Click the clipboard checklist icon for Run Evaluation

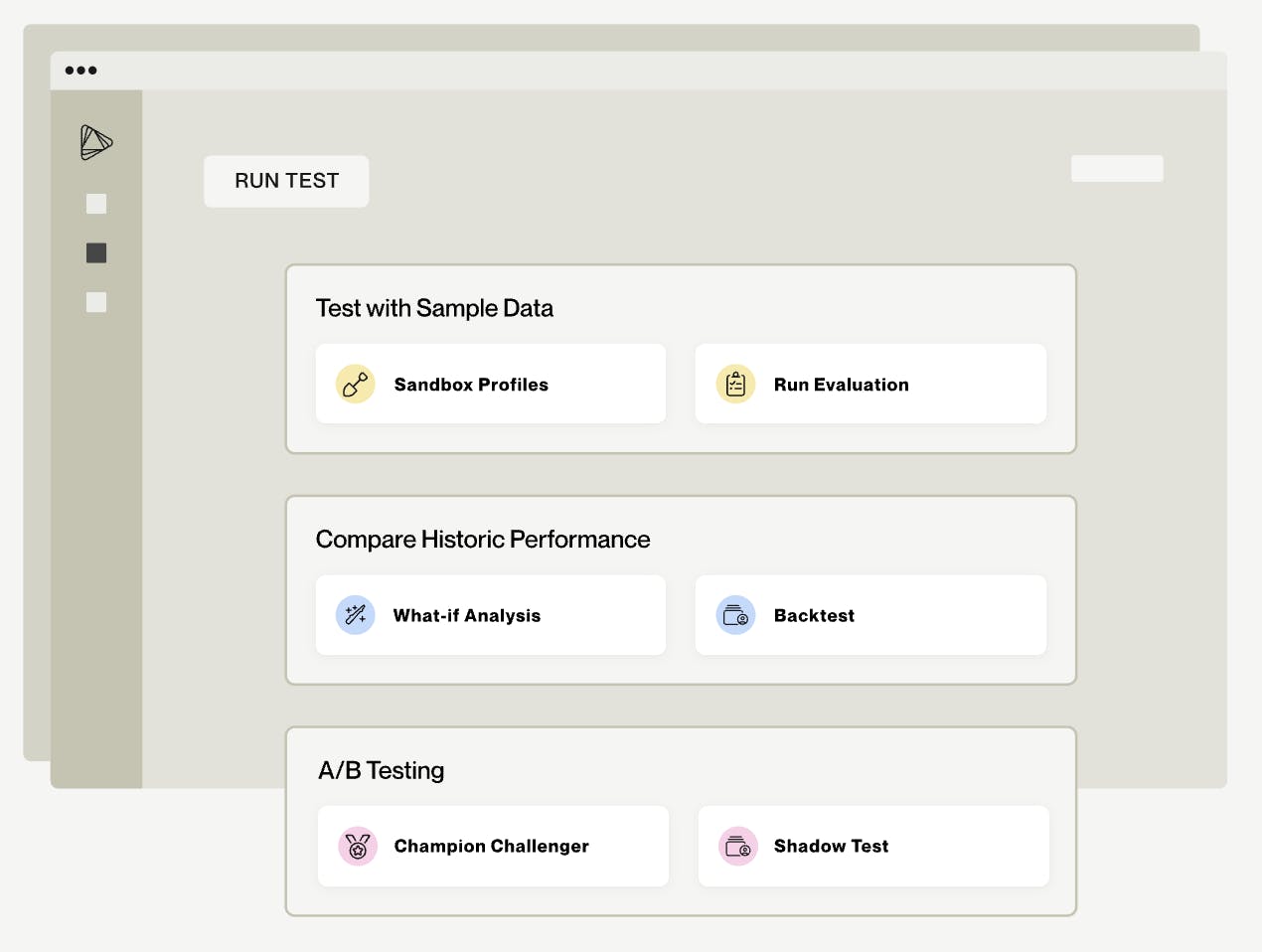[735, 384]
